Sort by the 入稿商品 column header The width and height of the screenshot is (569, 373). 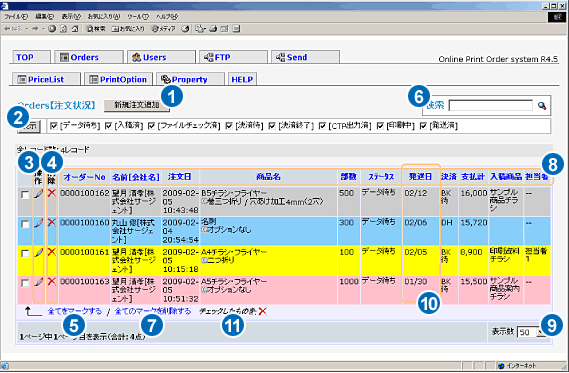point(506,177)
